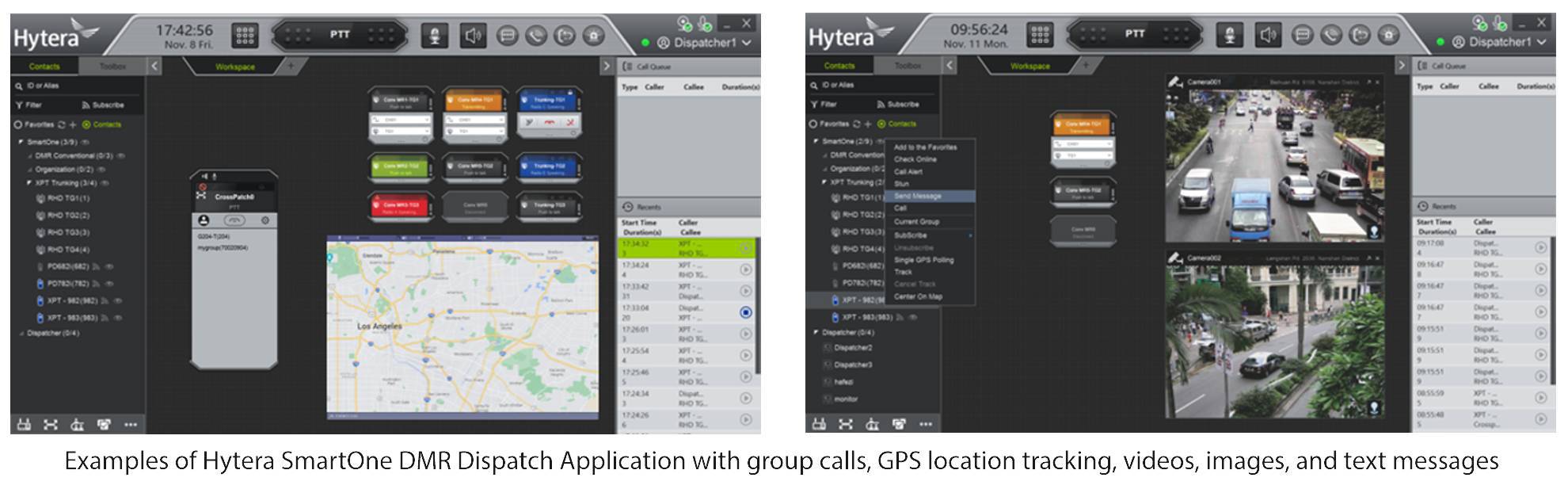Click Subscribe in left screenshot contacts panel
Image resolution: width=1568 pixels, height=489 pixels.
coord(104,105)
